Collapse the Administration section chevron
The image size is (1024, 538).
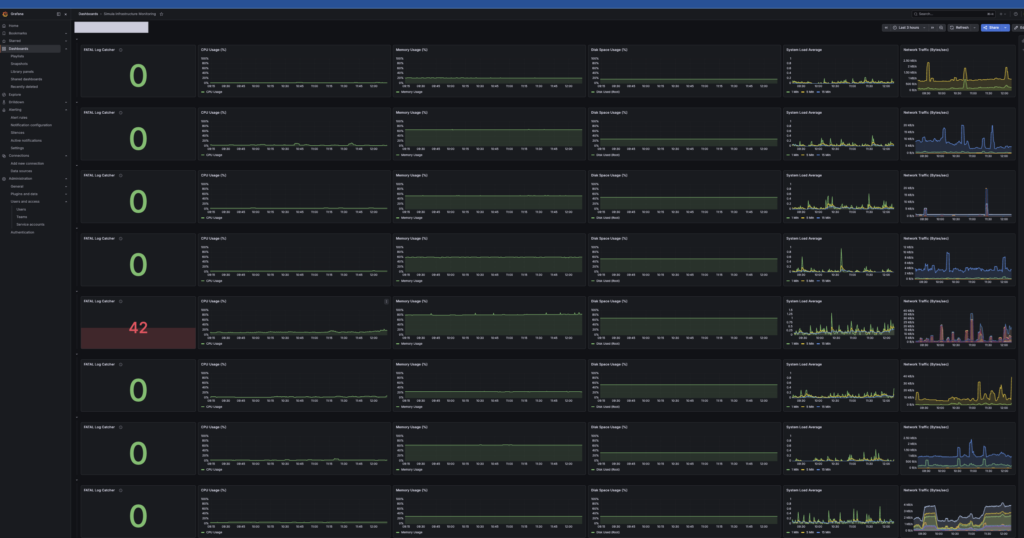[66, 178]
